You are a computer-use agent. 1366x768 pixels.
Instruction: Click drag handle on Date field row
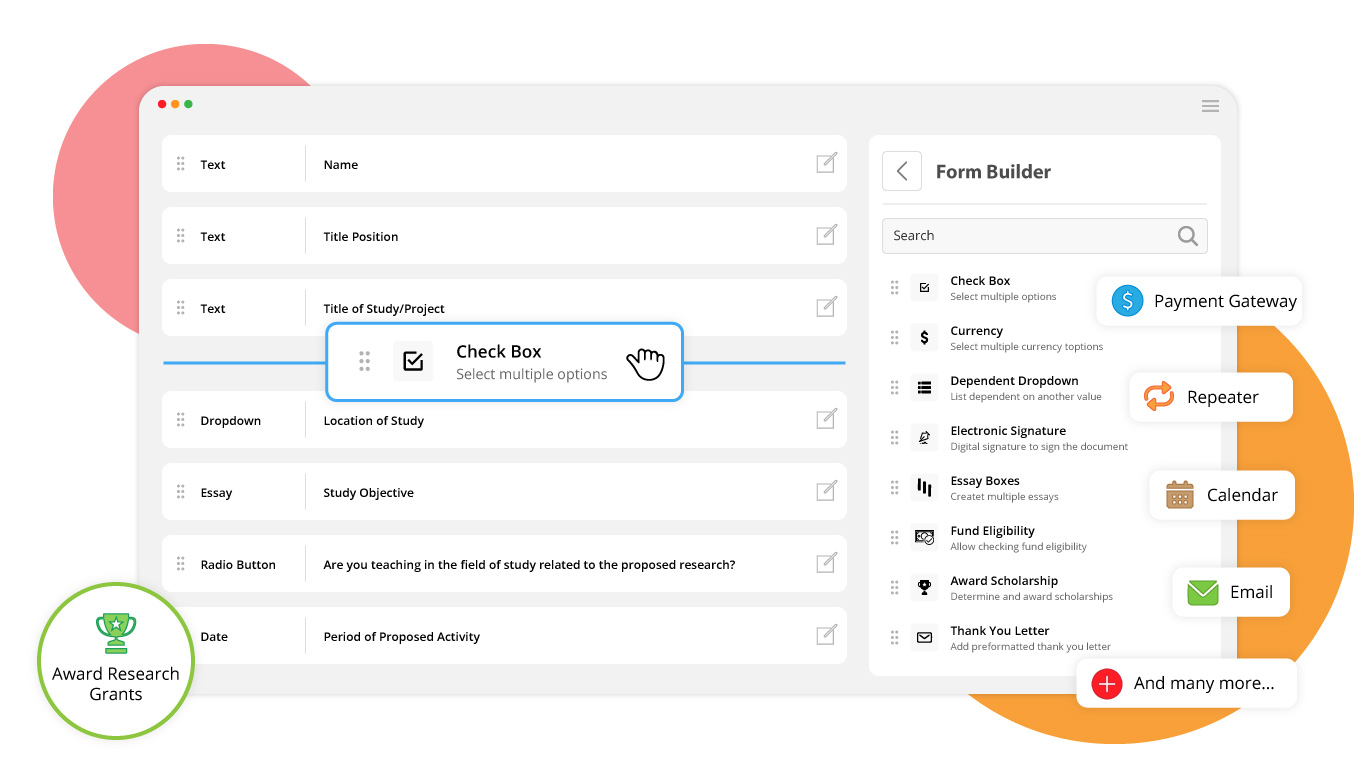tap(181, 636)
